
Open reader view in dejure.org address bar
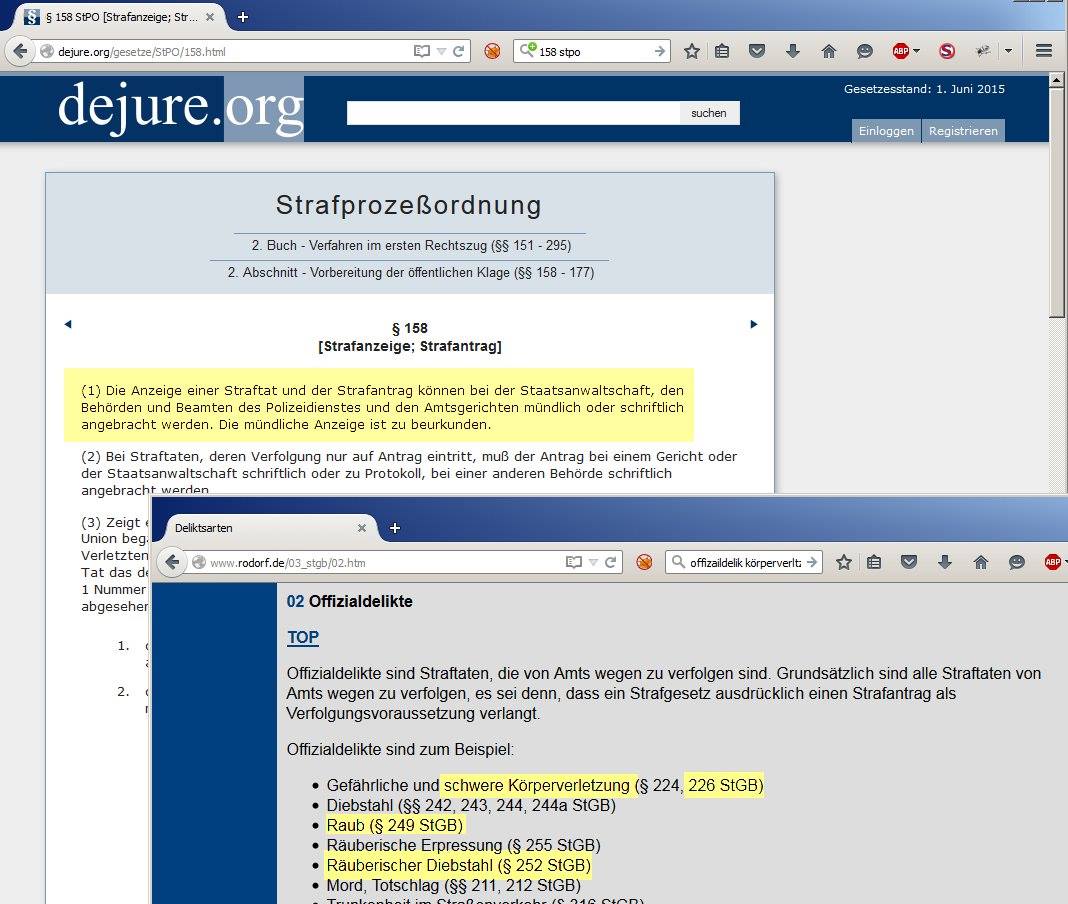422,51
